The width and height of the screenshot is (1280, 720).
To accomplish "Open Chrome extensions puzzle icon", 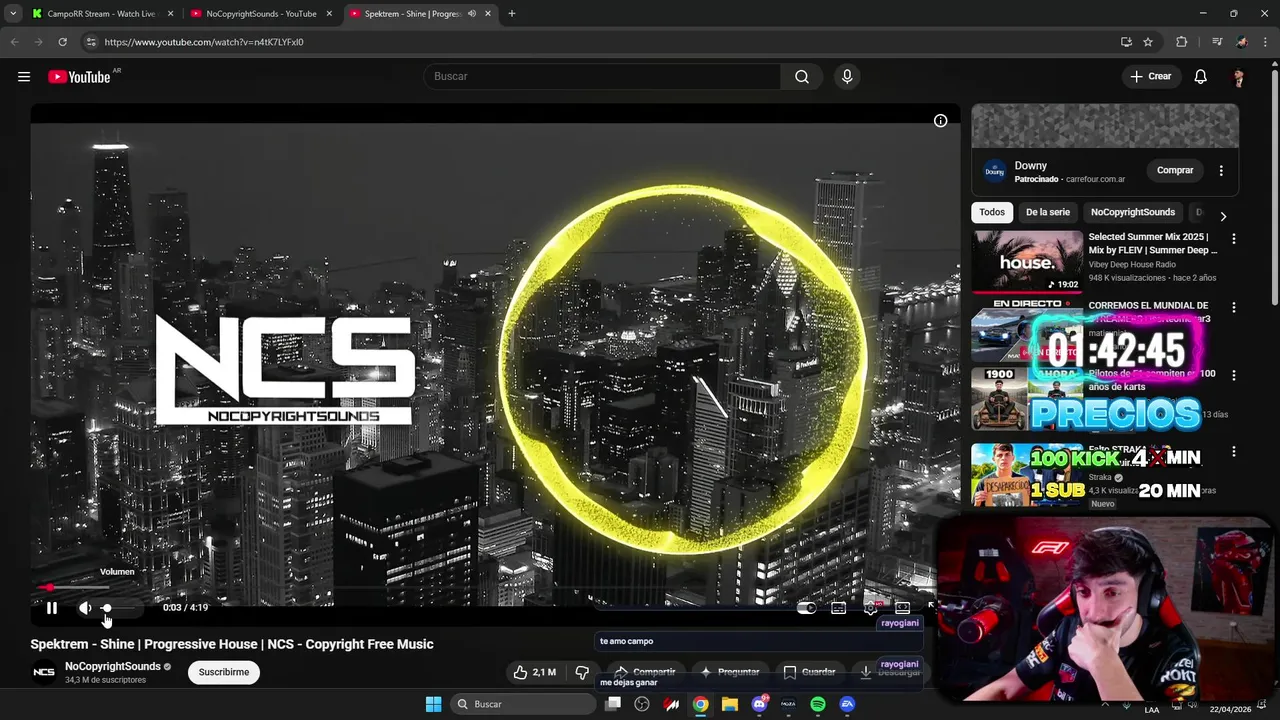I will pyautogui.click(x=1182, y=42).
